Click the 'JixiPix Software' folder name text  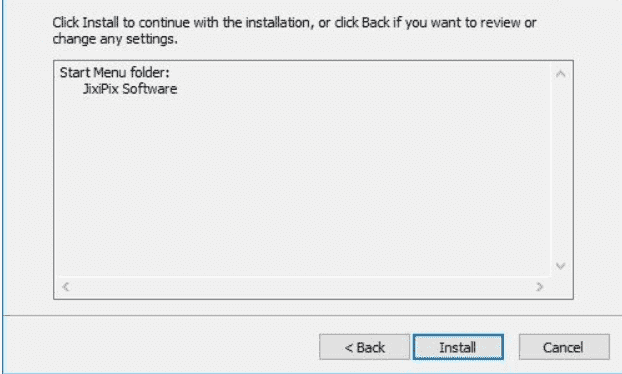click(130, 89)
